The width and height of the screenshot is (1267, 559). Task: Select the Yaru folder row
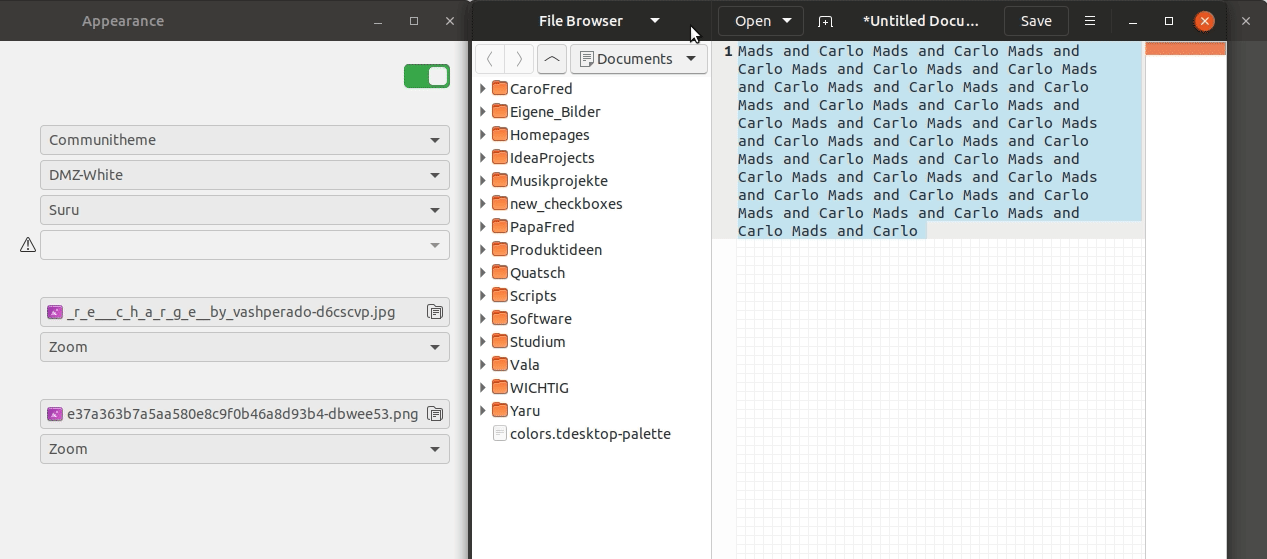point(591,410)
